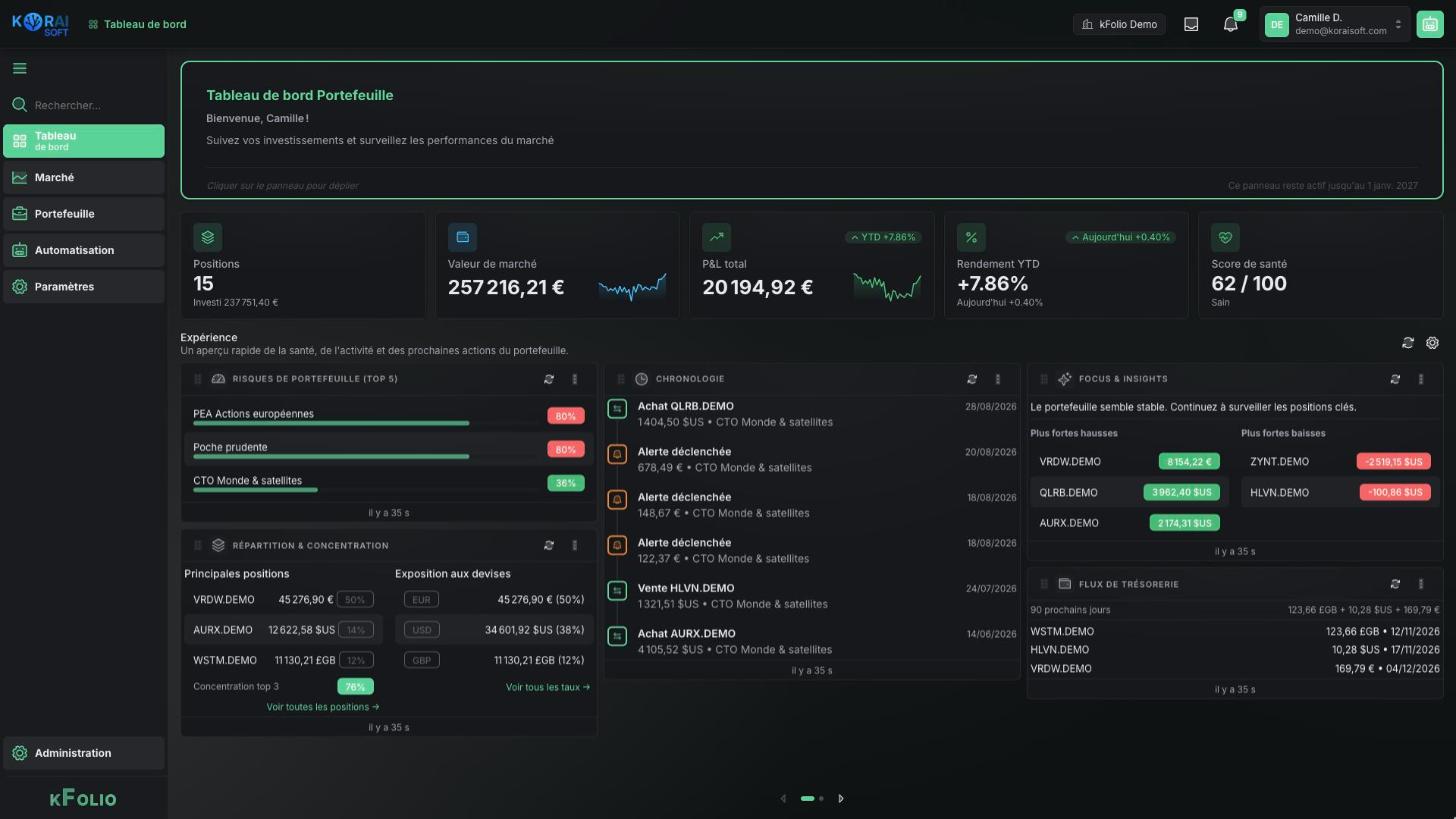The height and width of the screenshot is (819, 1456).
Task: Open Focus & Insights options menu
Action: tap(1421, 379)
